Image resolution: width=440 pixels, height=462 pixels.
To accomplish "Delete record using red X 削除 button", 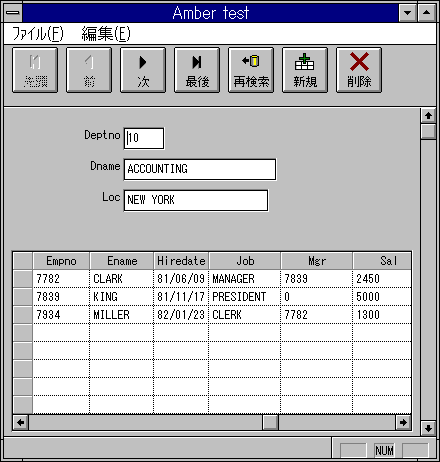I will (359, 70).
